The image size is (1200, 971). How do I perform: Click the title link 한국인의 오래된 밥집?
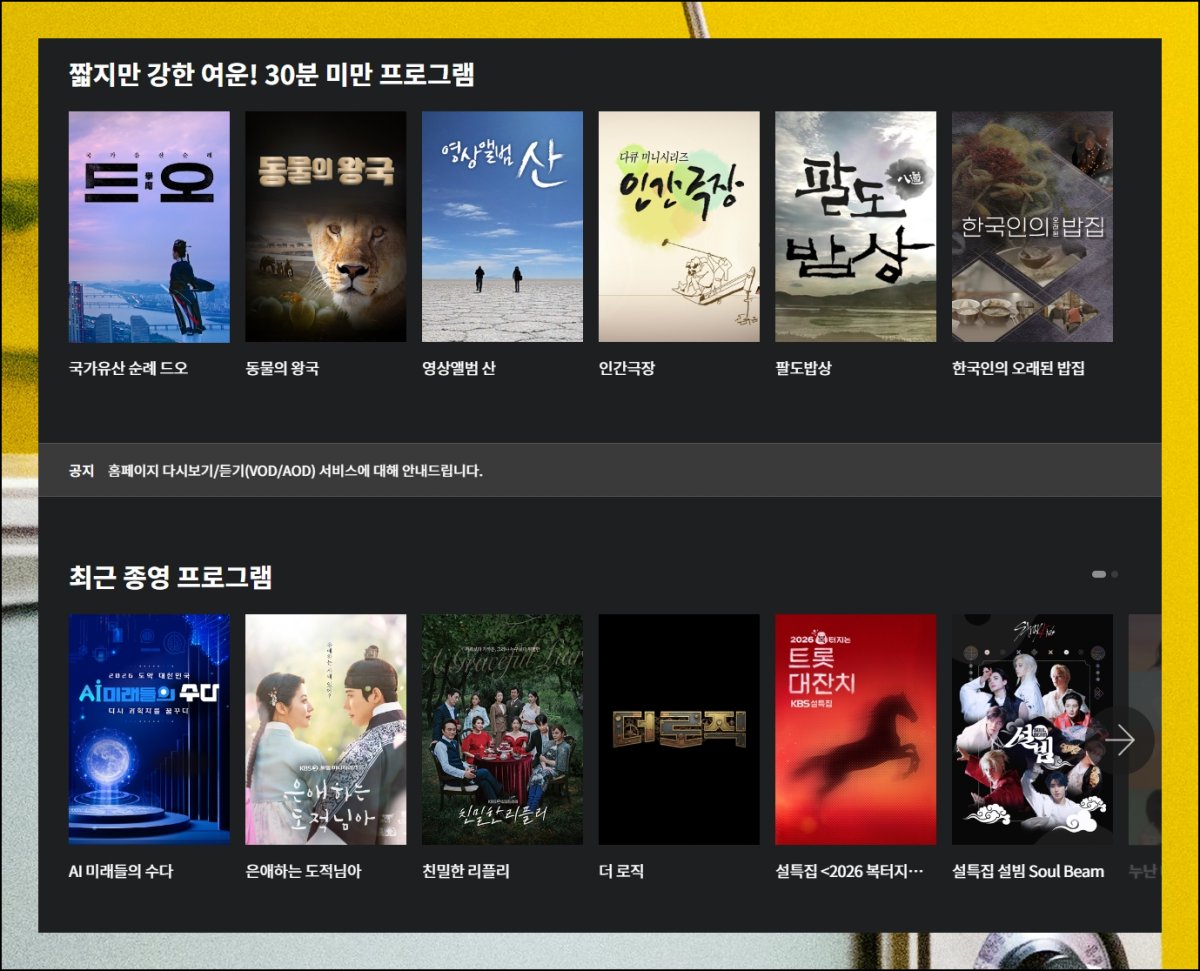coord(1018,368)
